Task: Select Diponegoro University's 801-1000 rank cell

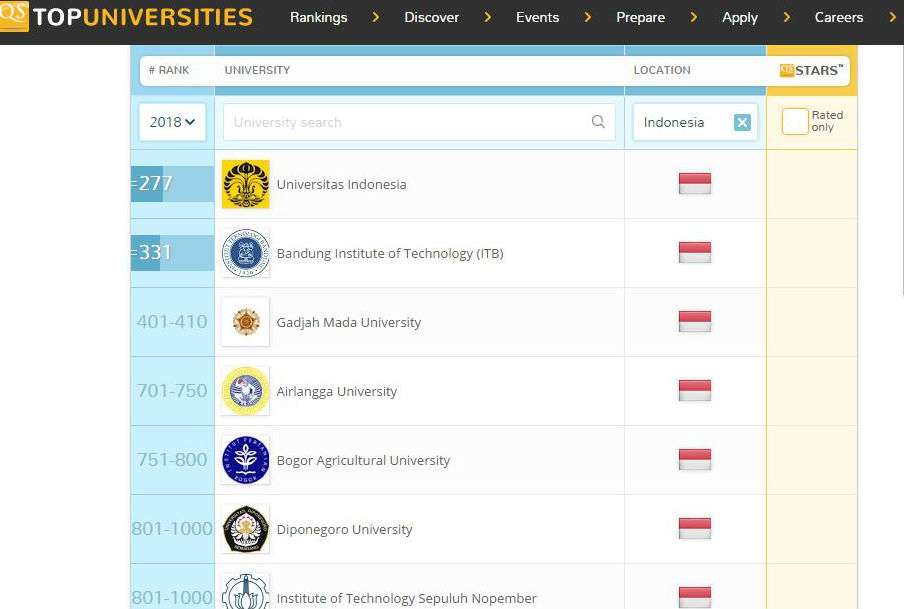Action: [172, 529]
